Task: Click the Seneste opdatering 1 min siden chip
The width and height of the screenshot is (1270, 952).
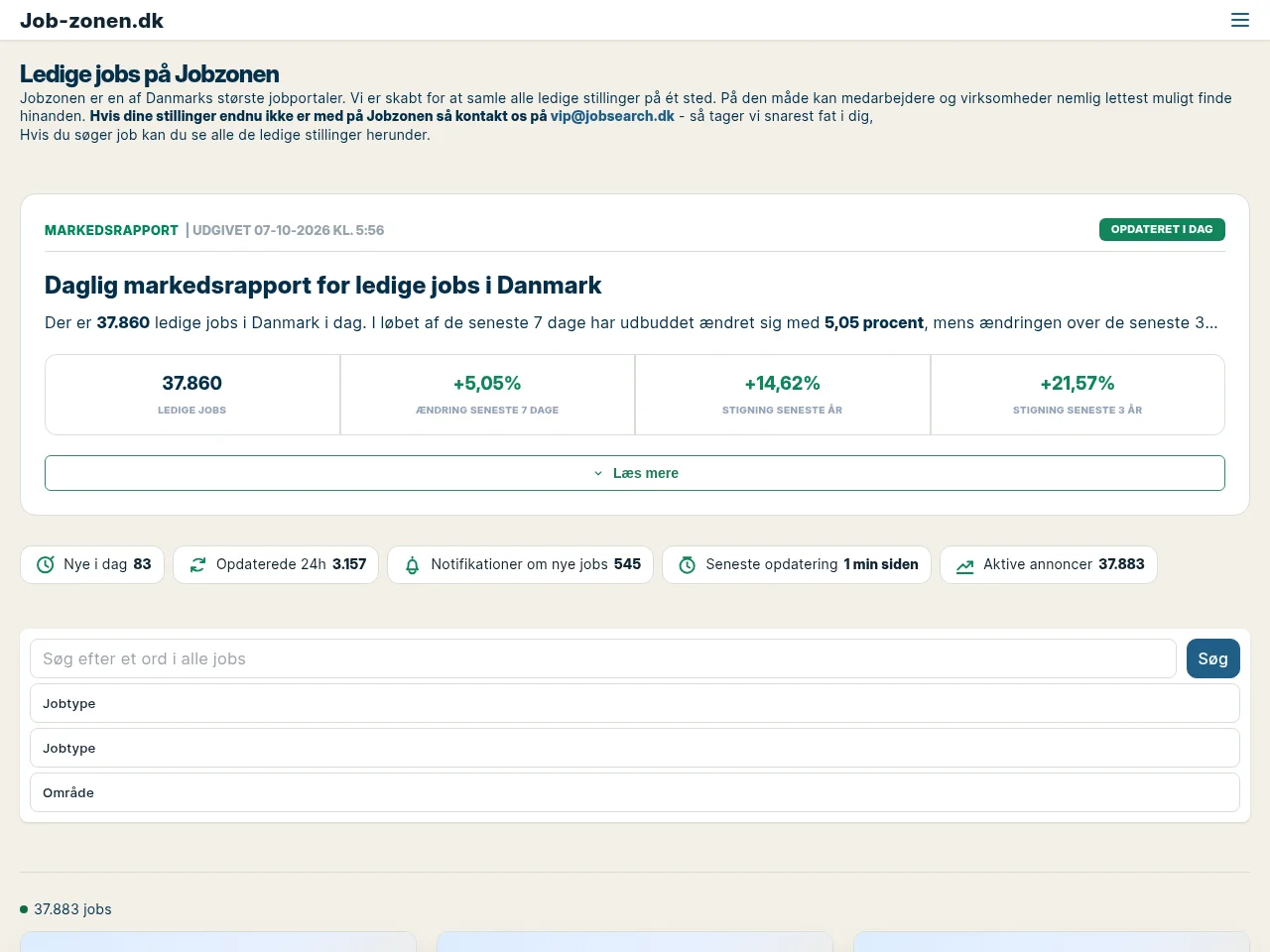Action: [x=797, y=564]
